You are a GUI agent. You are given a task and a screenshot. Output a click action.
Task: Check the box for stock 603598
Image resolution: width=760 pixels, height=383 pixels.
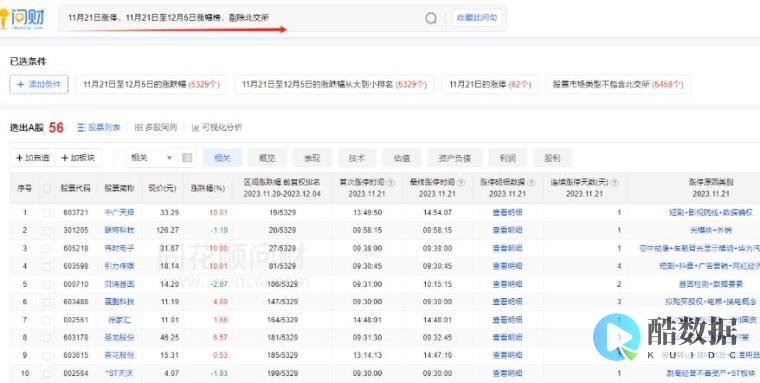[x=47, y=266]
